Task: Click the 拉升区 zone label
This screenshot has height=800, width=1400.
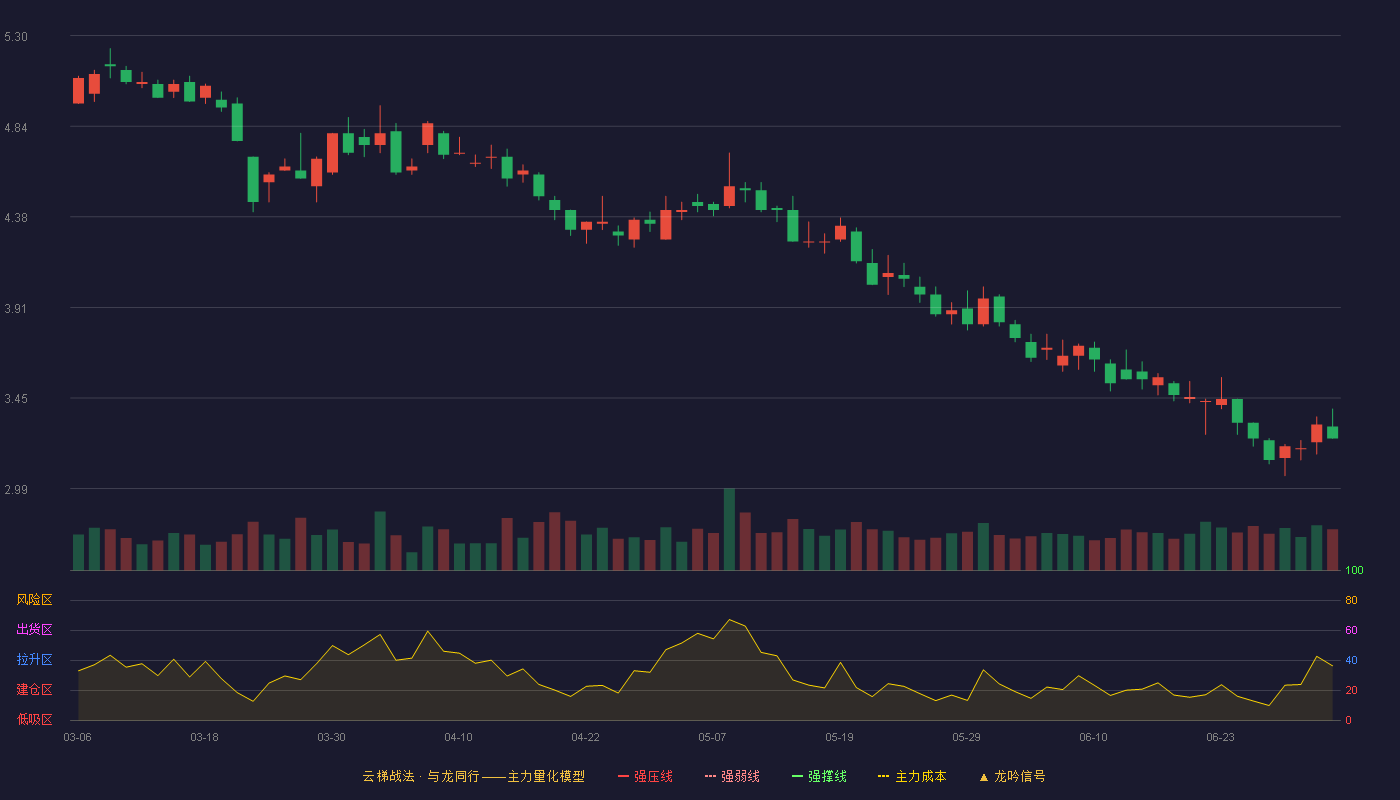Action: (x=34, y=660)
